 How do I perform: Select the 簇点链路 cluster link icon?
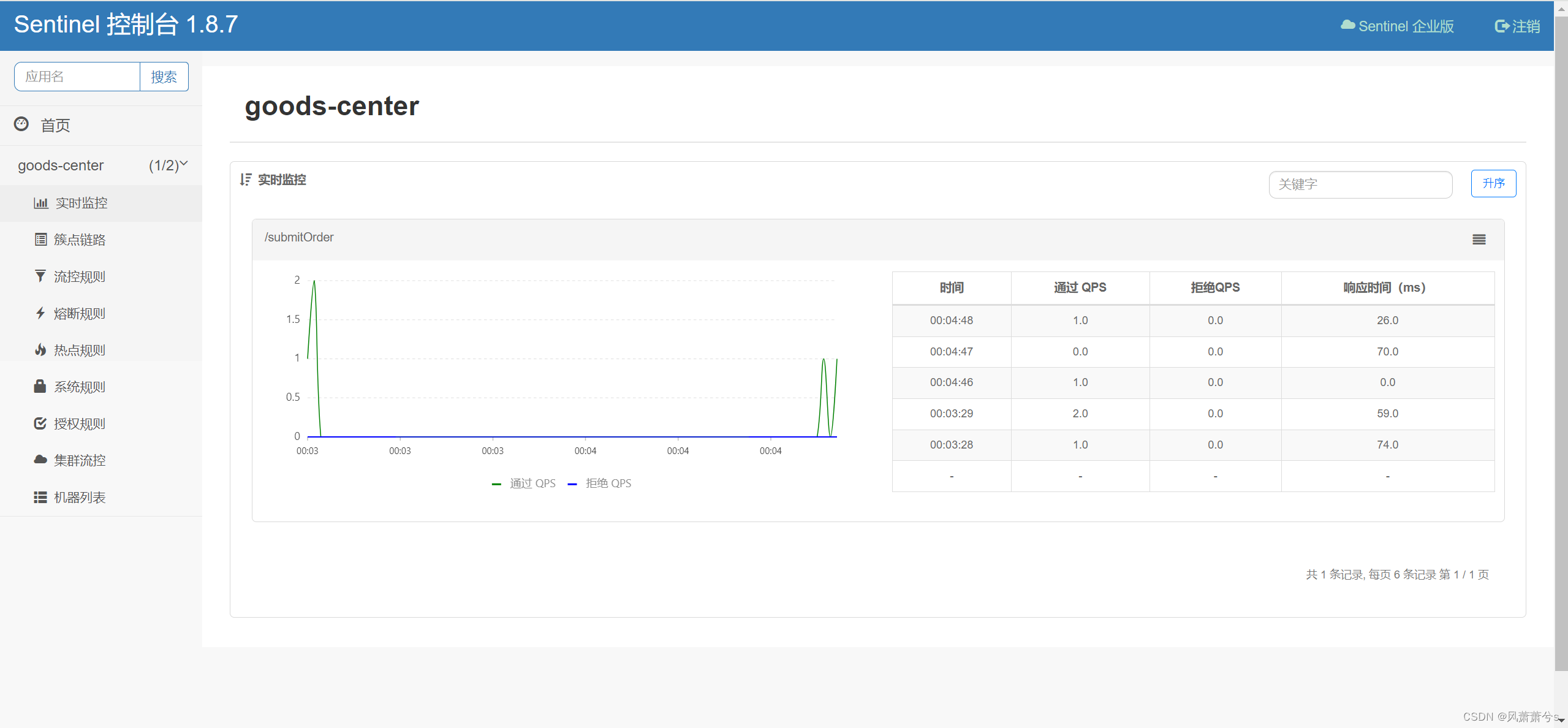pos(40,240)
